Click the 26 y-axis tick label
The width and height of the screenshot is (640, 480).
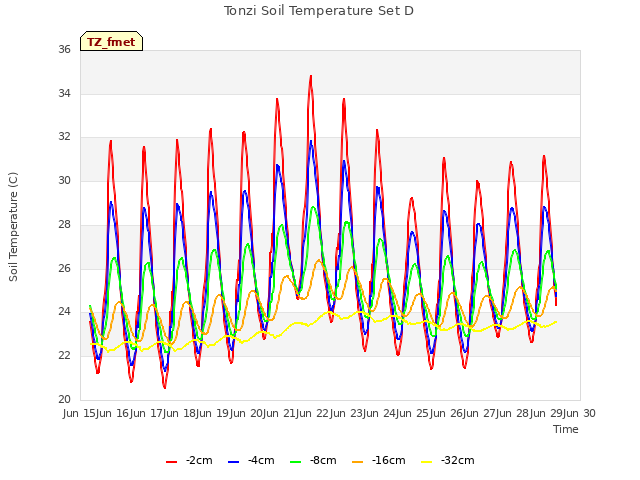pyautogui.click(x=64, y=268)
